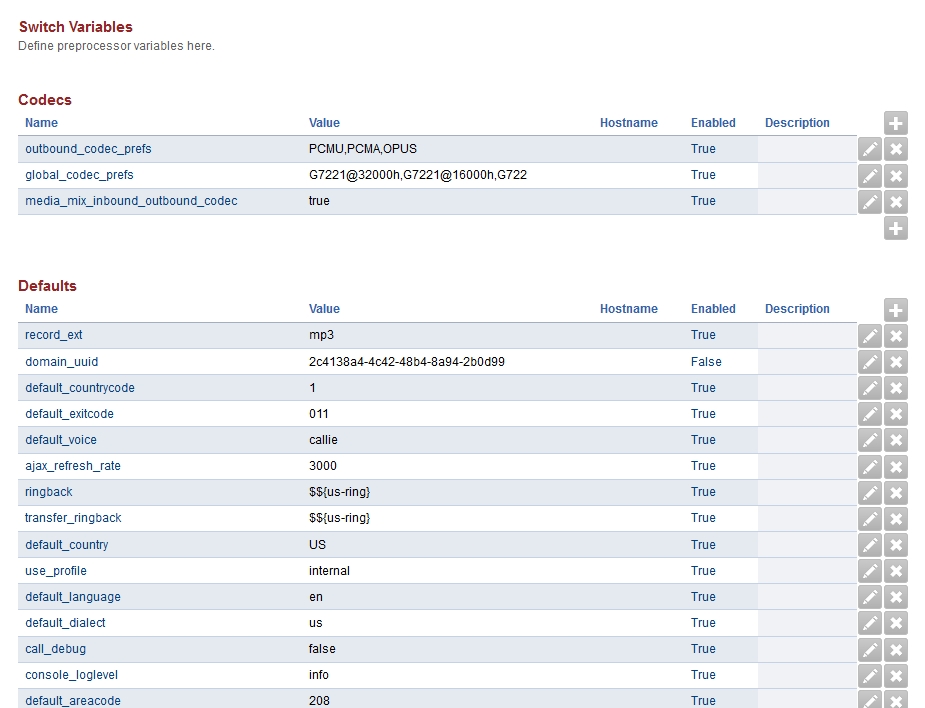925x708 pixels.
Task: Edit the record_ext variable with pencil icon
Action: coord(870,336)
